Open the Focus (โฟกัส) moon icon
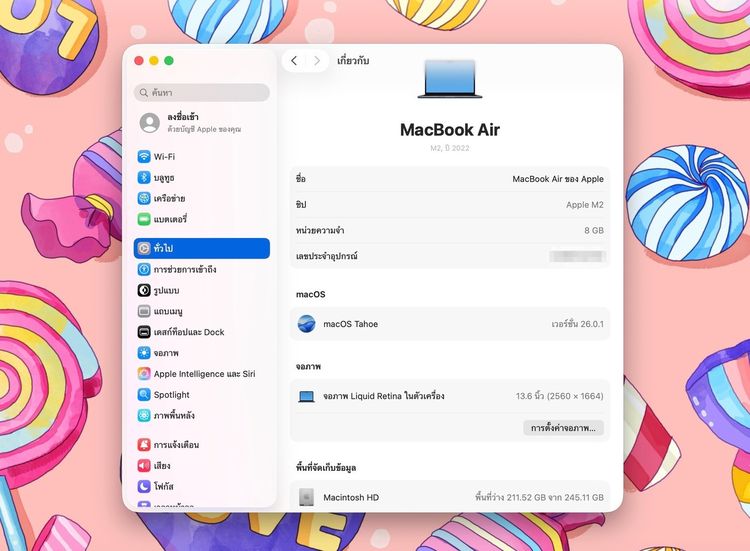The width and height of the screenshot is (750, 551). click(144, 486)
